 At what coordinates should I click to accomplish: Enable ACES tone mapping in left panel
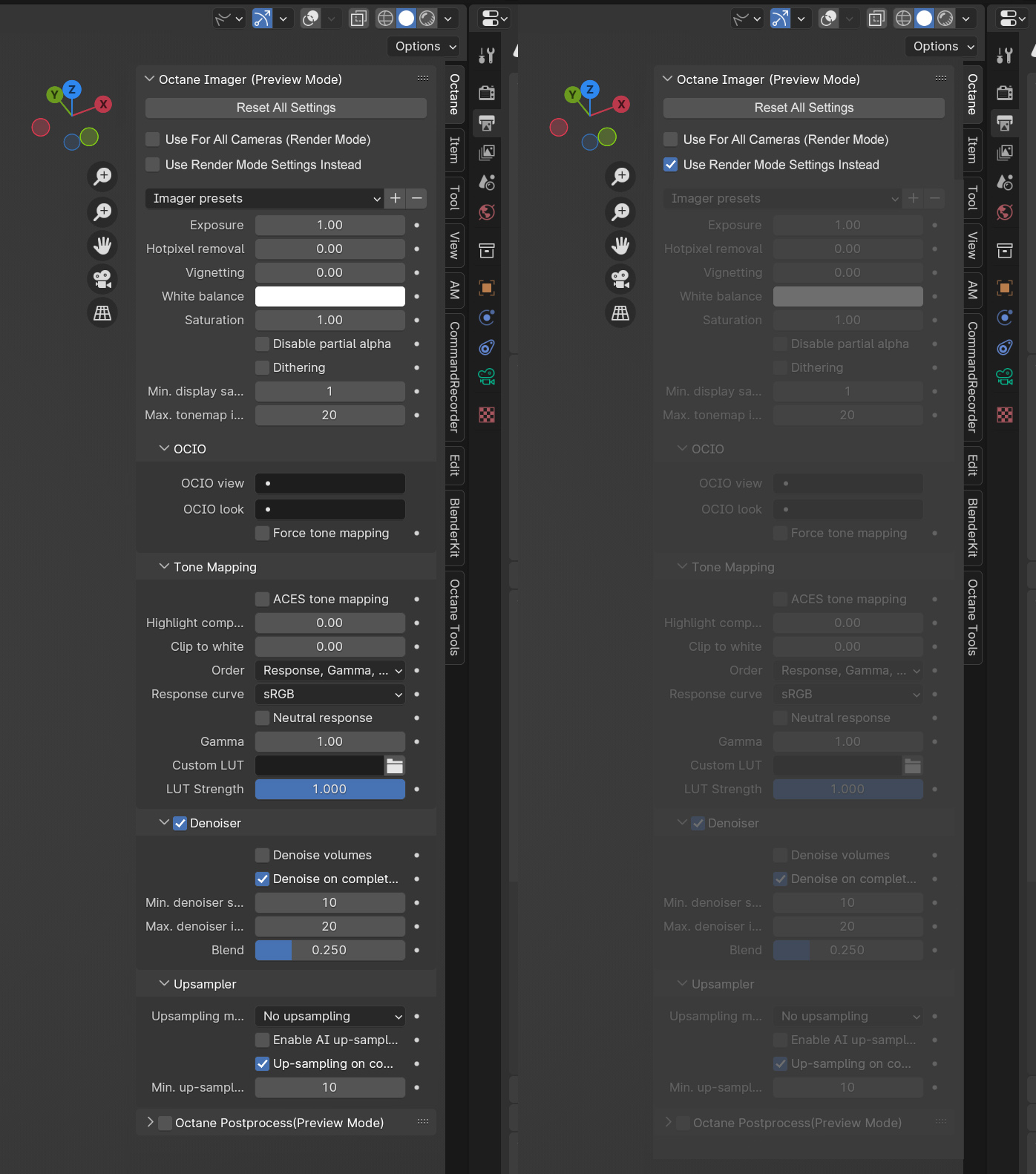[262, 600]
